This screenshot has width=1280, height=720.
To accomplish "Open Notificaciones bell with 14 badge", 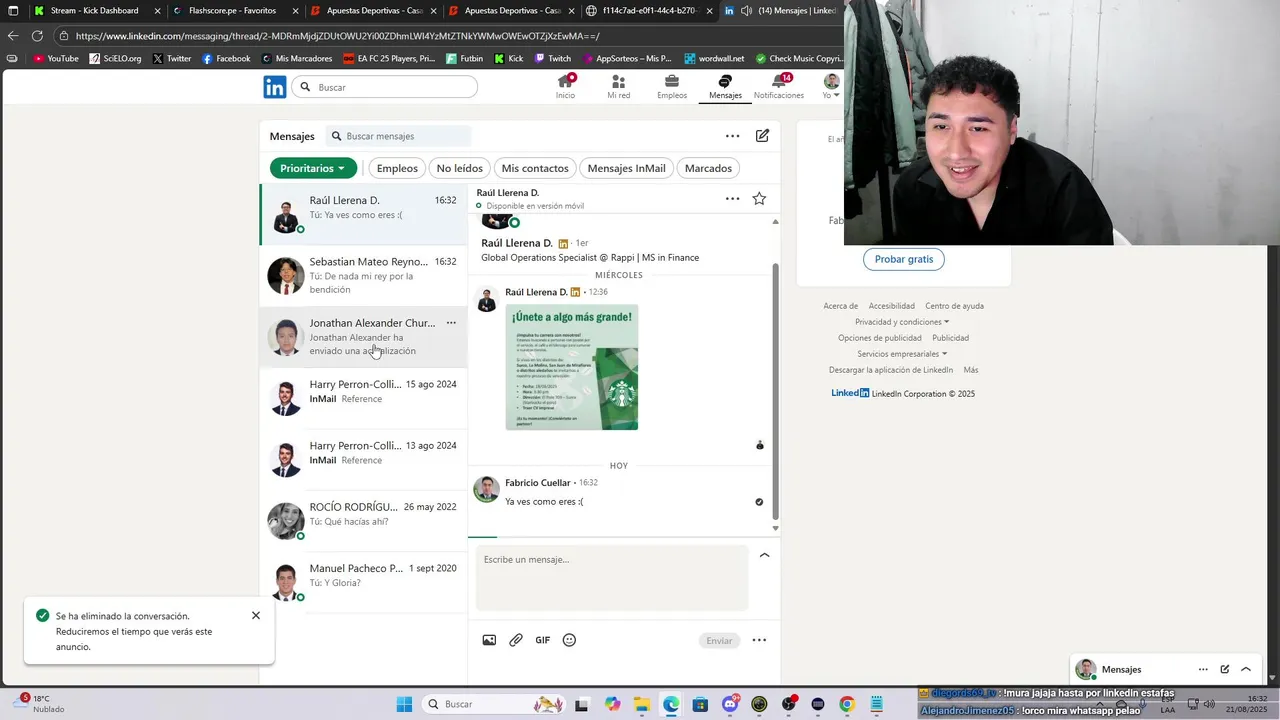I will point(779,87).
